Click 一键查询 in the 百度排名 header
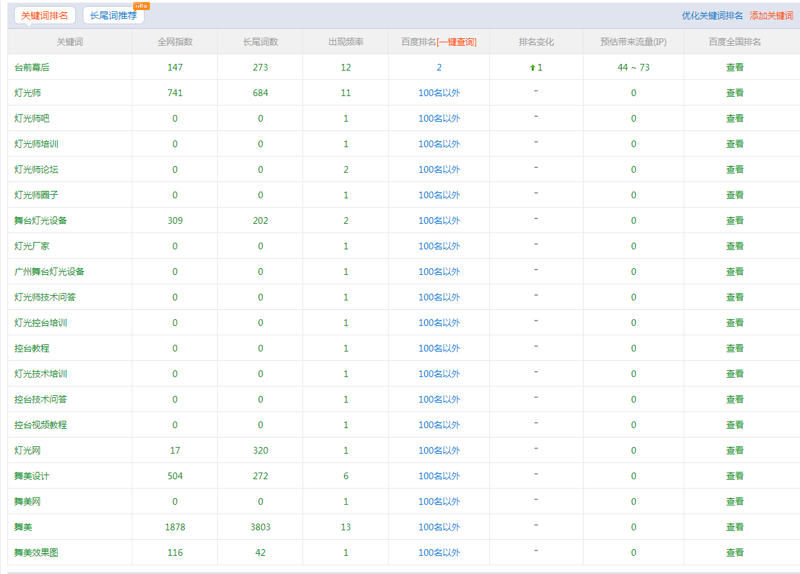Image resolution: width=800 pixels, height=574 pixels. pos(456,42)
